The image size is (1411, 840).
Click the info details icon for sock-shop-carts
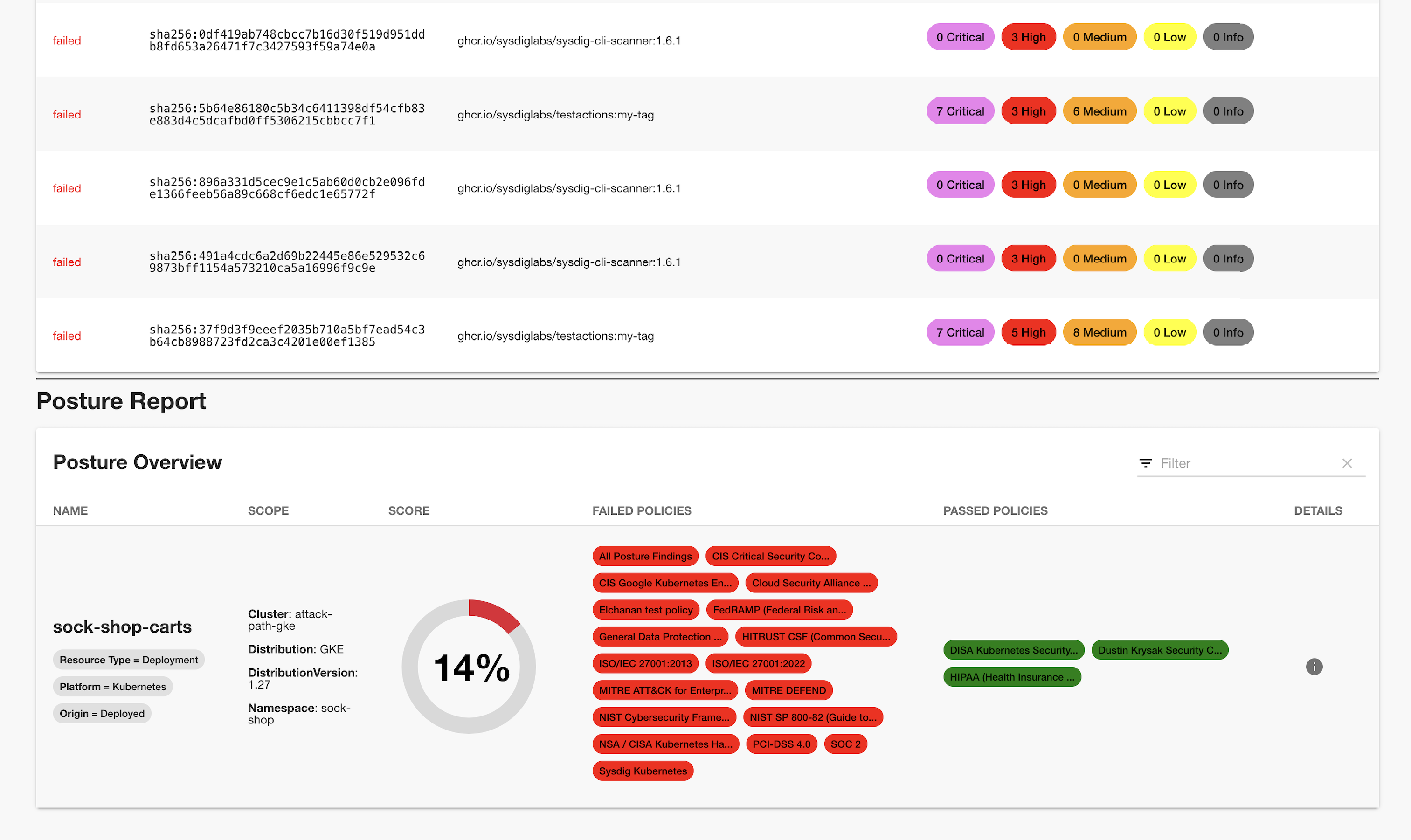pos(1314,666)
